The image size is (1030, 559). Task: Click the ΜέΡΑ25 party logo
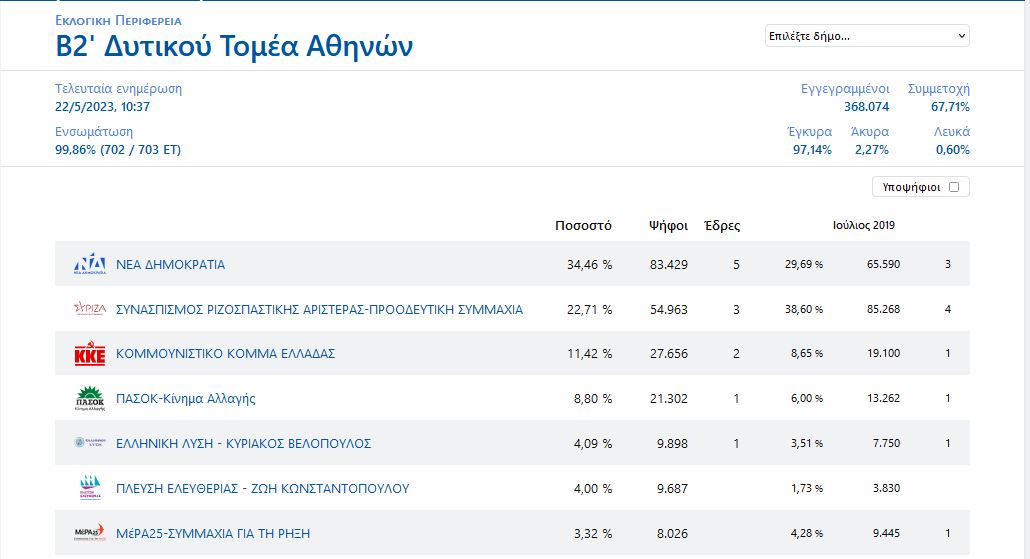pyautogui.click(x=90, y=533)
